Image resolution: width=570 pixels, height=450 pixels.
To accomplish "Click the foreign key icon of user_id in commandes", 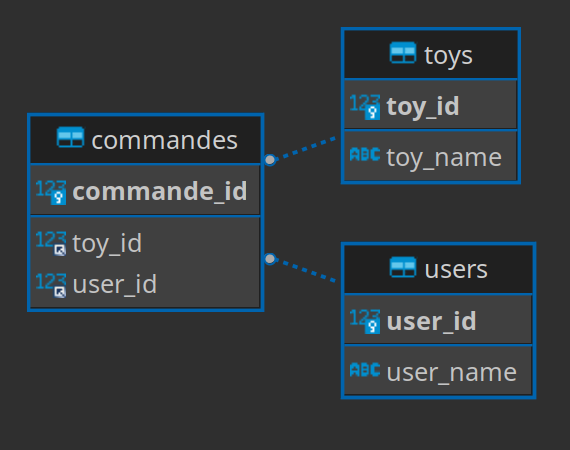I will (51, 286).
